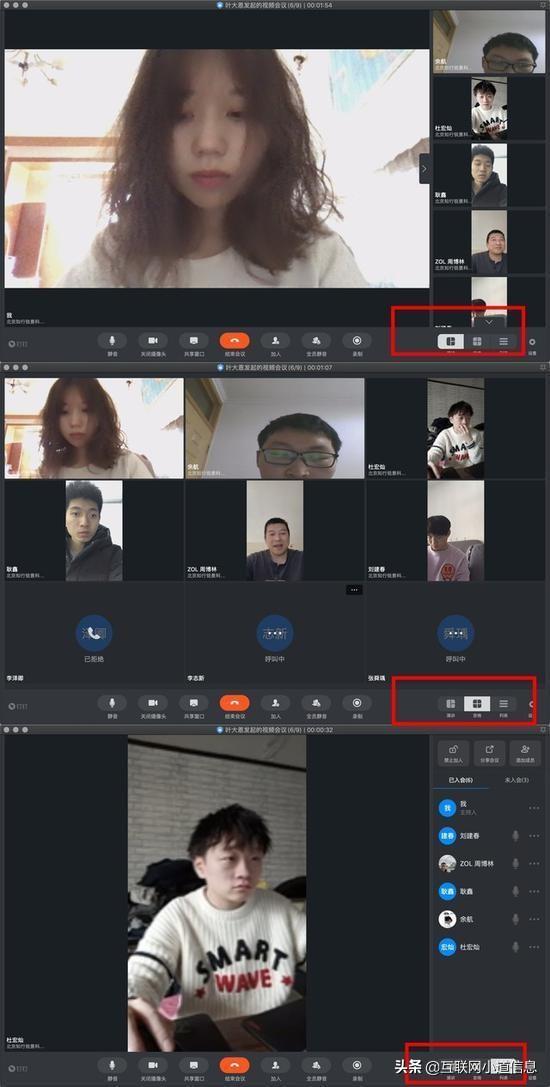
Task: Turn off the camera in 00:00:32 window
Action: (x=153, y=1066)
